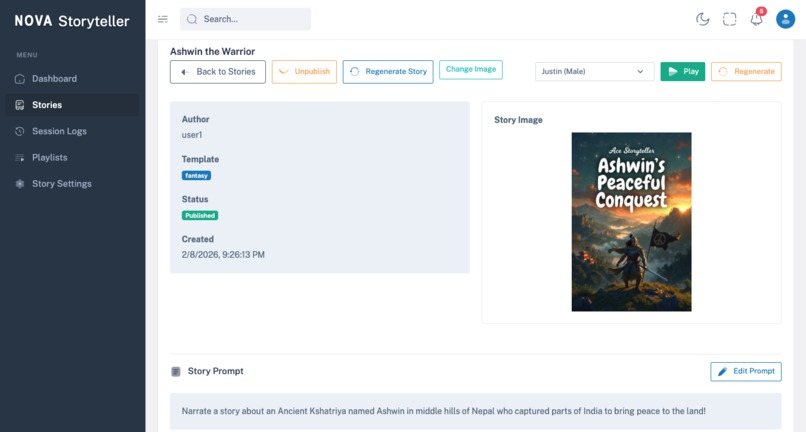Viewport: 806px width, 432px height.
Task: Click the Author label
Action: click(195, 119)
